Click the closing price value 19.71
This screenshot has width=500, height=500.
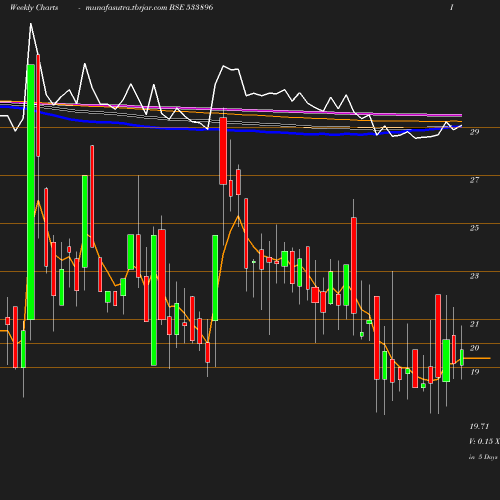point(479,426)
